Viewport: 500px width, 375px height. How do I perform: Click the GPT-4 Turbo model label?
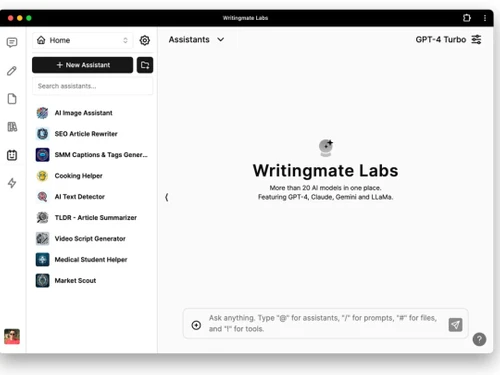pos(441,39)
